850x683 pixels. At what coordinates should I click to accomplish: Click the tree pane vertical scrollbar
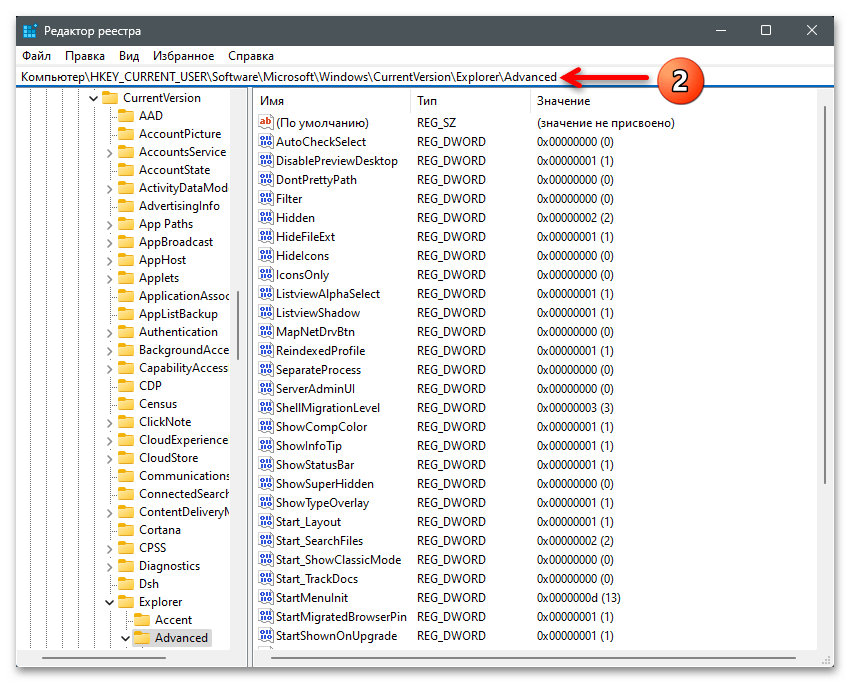(238, 325)
